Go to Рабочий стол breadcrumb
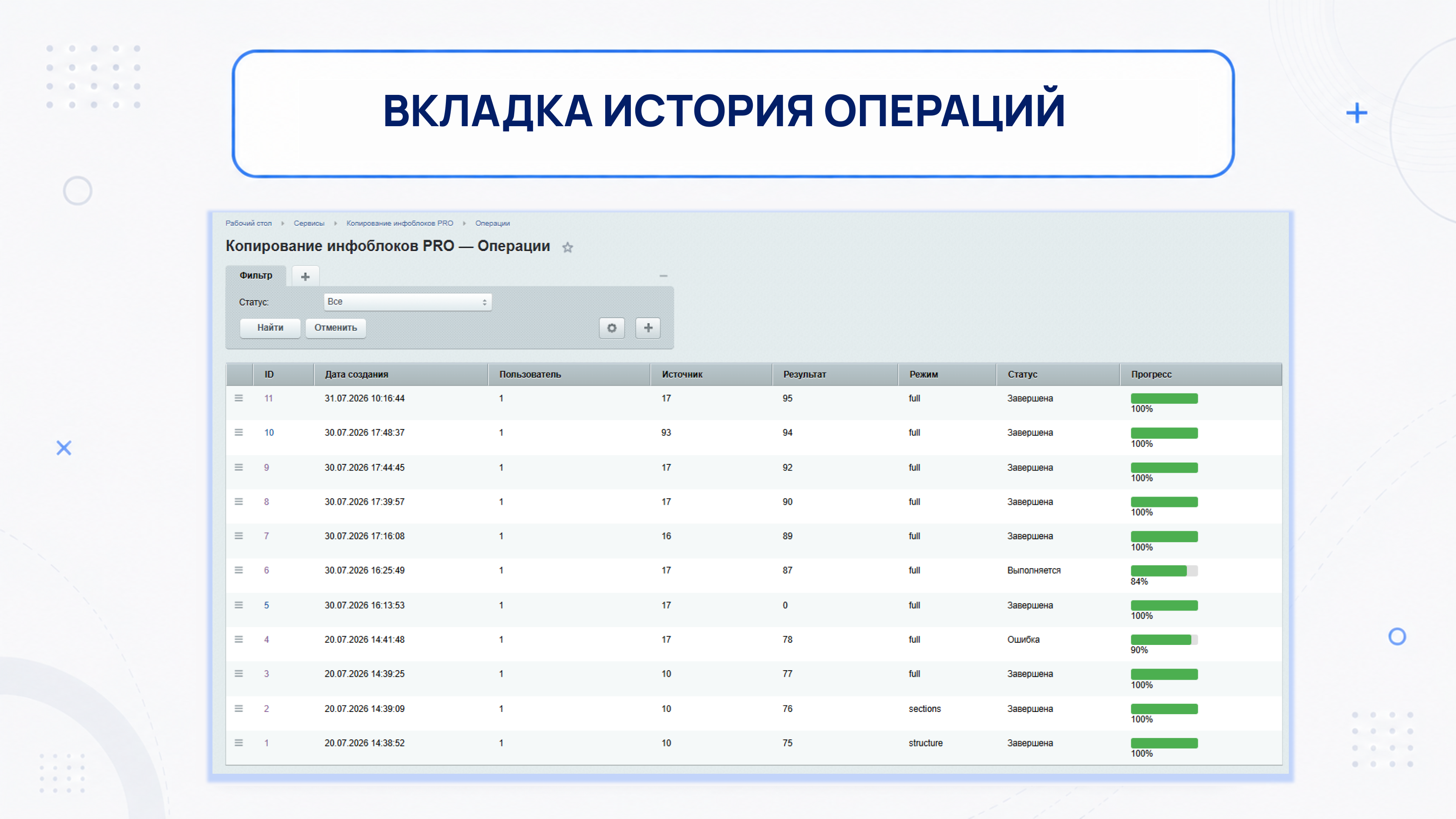This screenshot has height=819, width=1456. [249, 223]
